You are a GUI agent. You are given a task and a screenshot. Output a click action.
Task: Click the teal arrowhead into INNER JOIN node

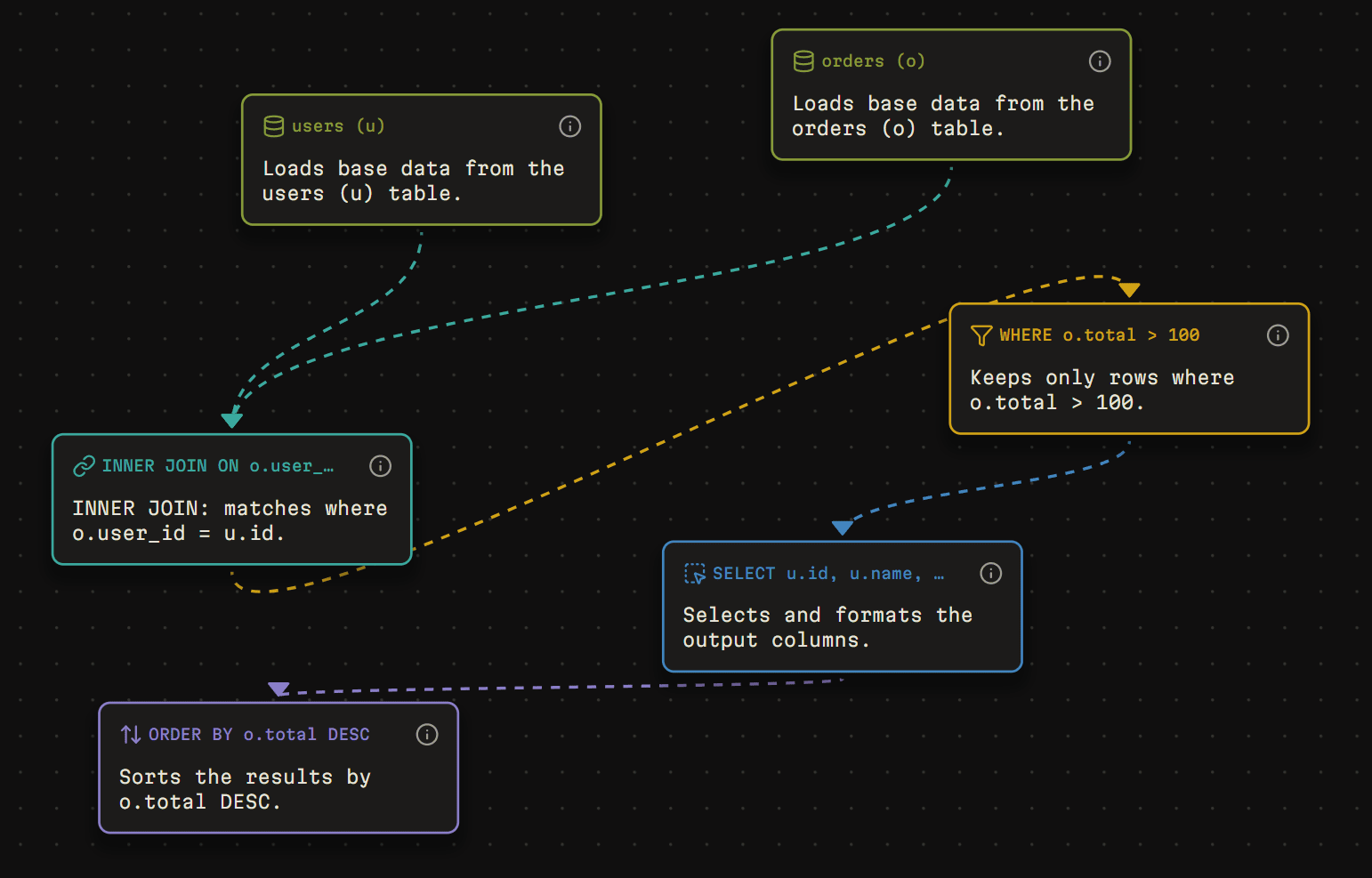click(232, 420)
